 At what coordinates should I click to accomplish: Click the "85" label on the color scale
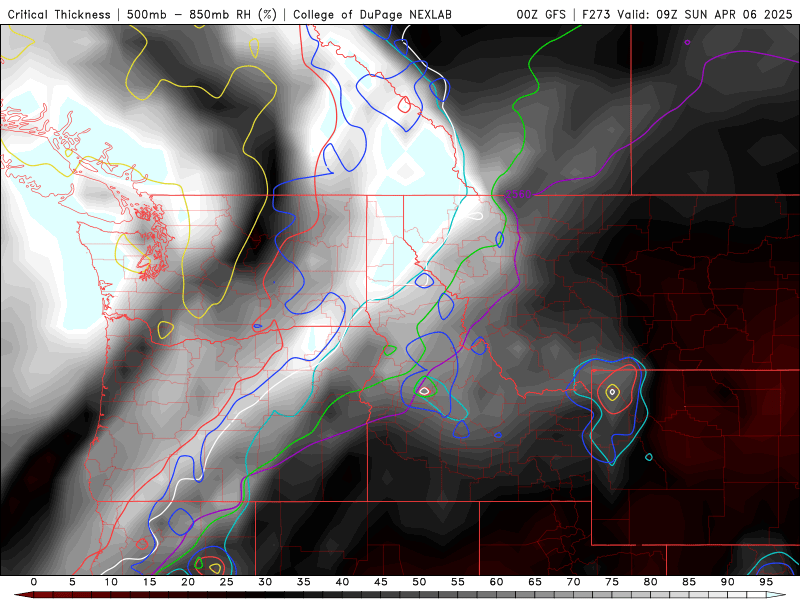point(689,582)
